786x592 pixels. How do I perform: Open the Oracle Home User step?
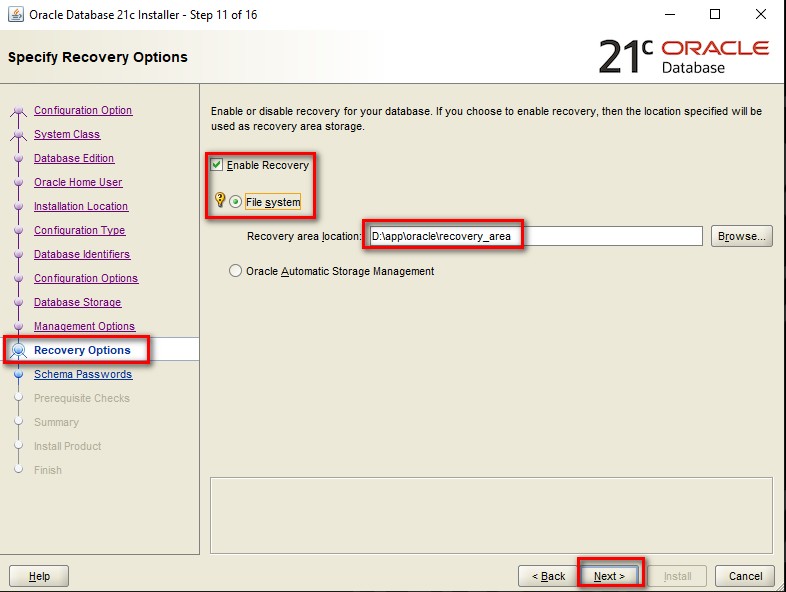(78, 182)
